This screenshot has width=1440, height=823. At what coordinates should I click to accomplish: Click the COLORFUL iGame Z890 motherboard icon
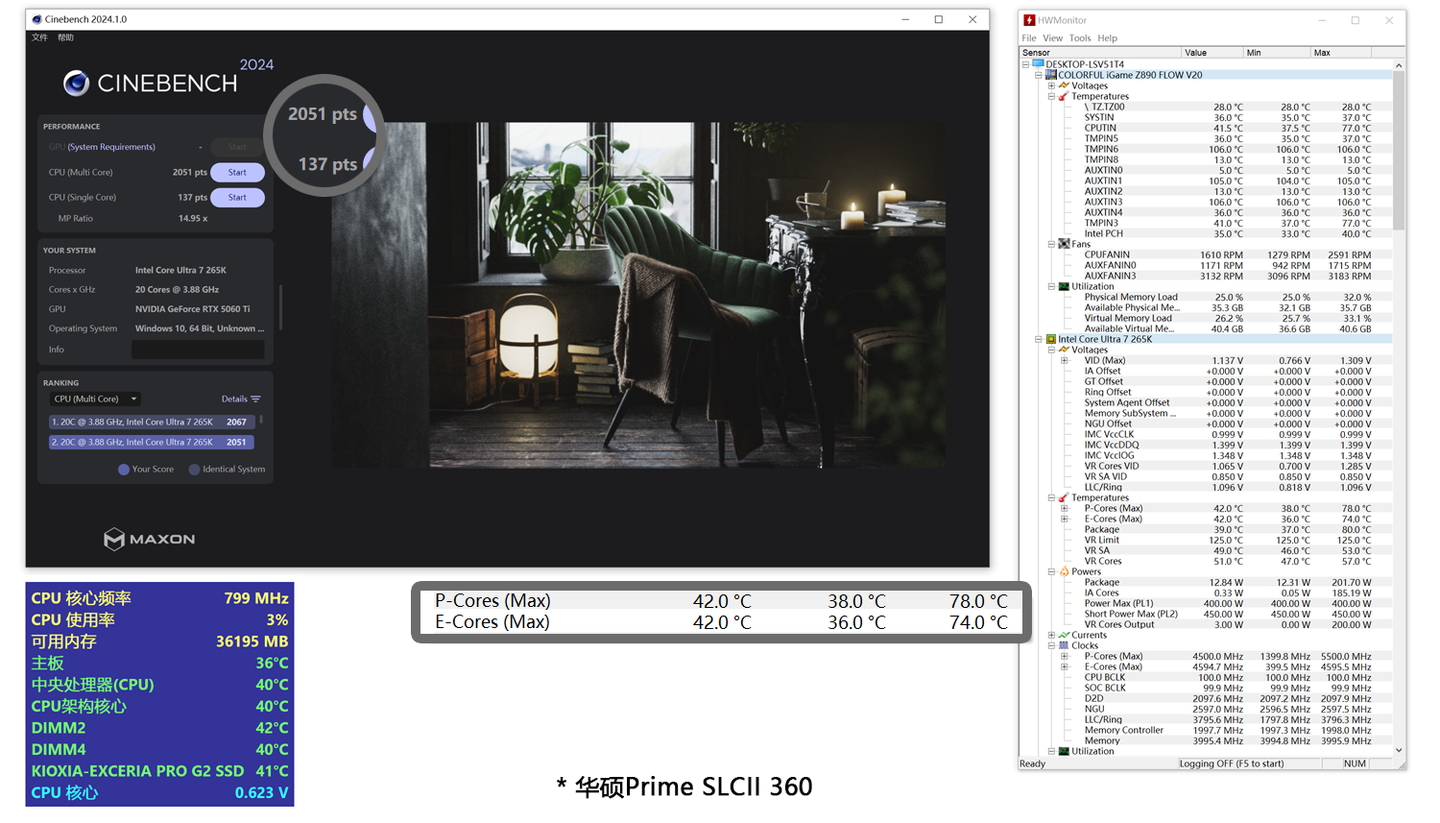pyautogui.click(x=1051, y=75)
